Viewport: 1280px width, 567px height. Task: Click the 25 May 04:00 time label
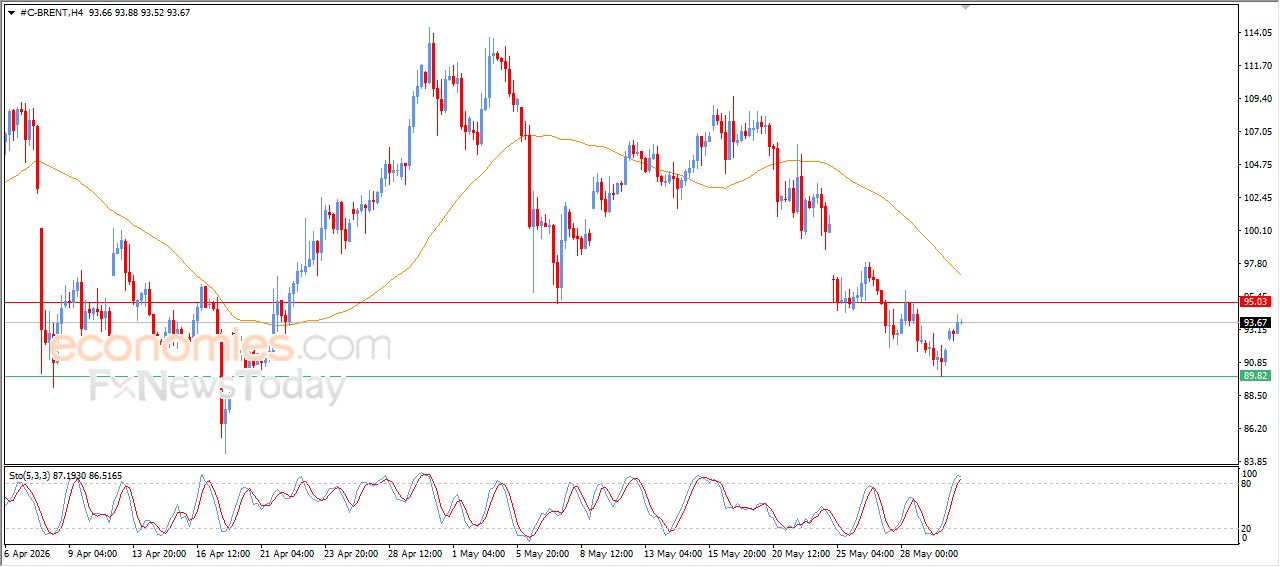tap(864, 552)
